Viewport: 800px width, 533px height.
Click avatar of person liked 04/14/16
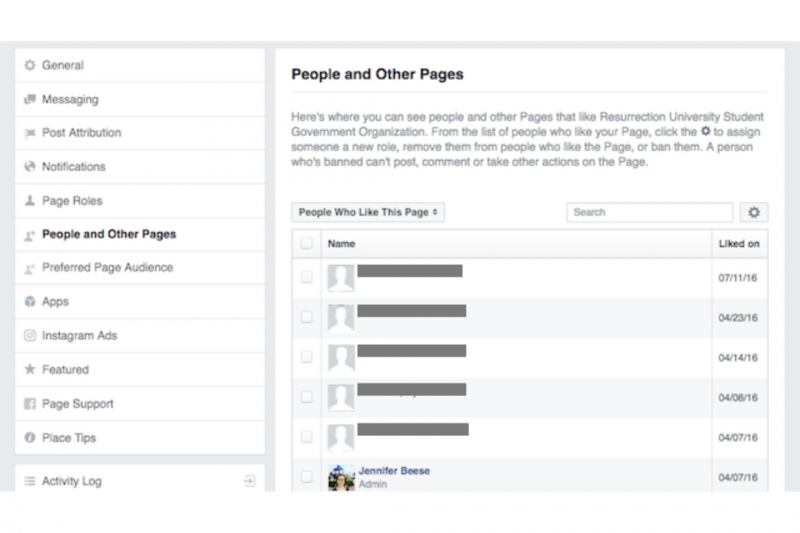[x=341, y=358]
